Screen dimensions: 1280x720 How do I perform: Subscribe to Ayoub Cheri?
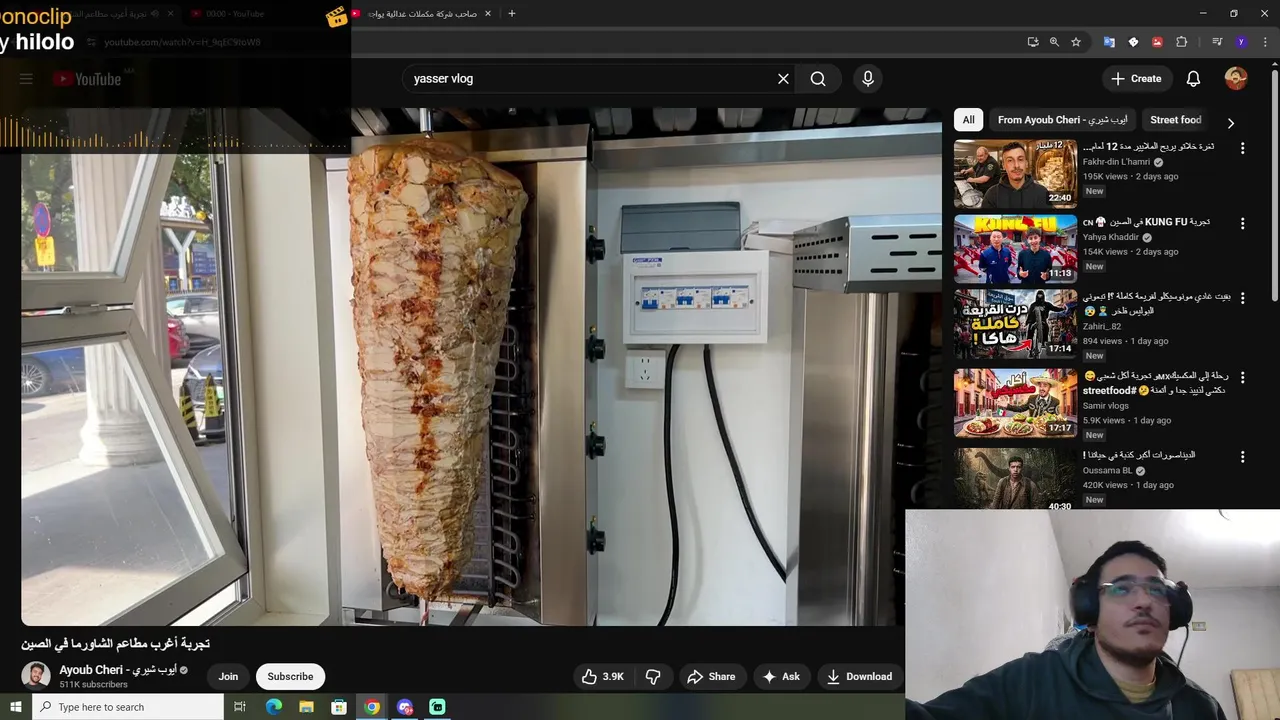[290, 677]
